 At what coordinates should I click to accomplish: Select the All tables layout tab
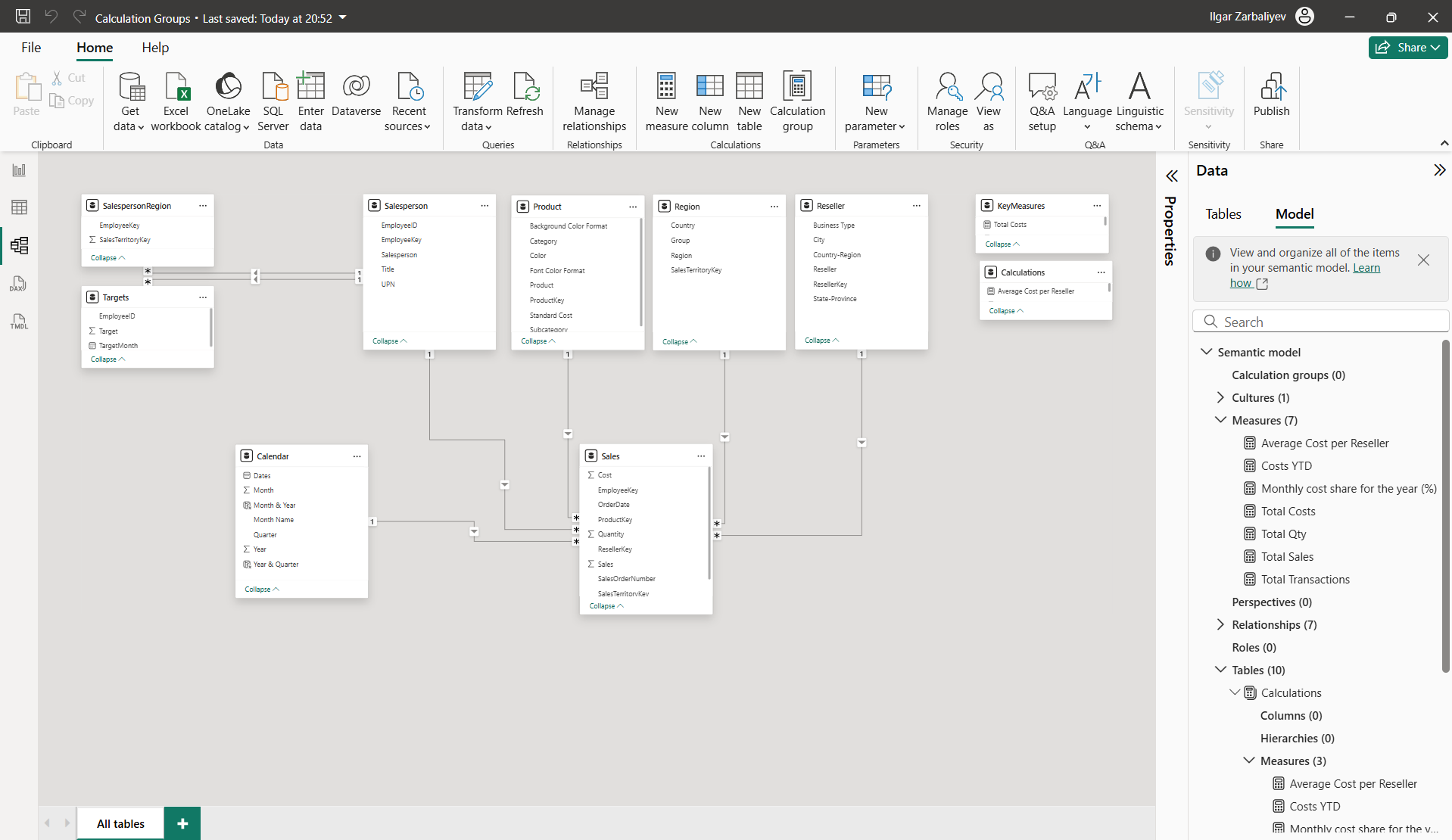pos(120,823)
